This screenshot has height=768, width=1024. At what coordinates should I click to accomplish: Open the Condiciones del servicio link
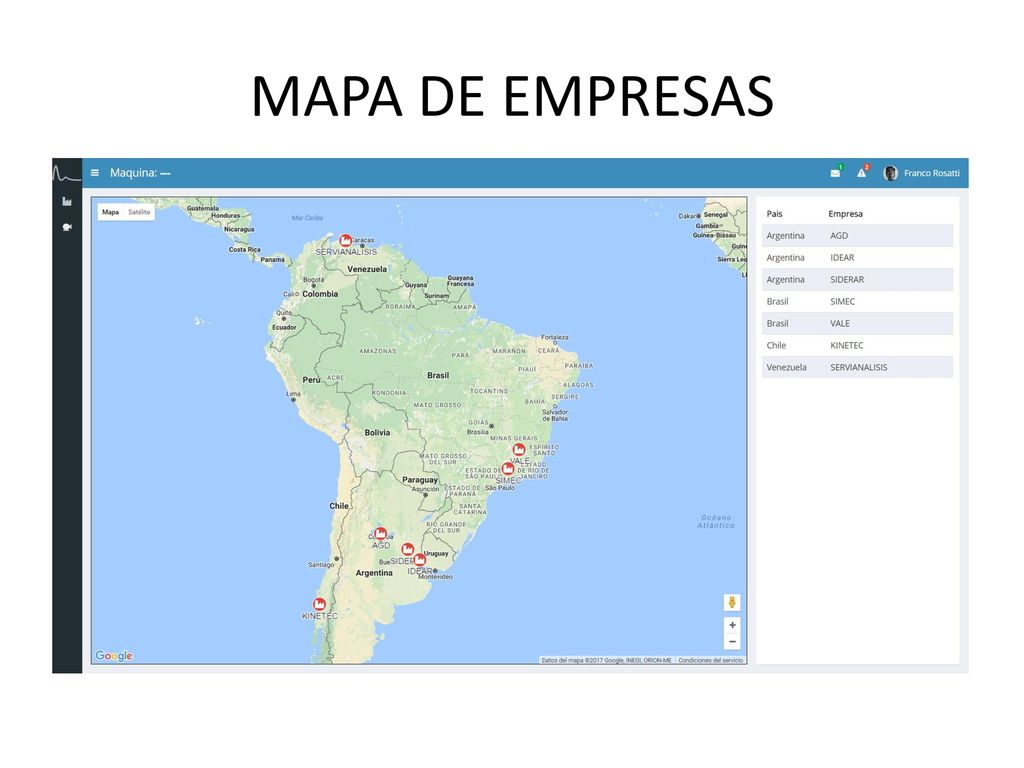(711, 660)
